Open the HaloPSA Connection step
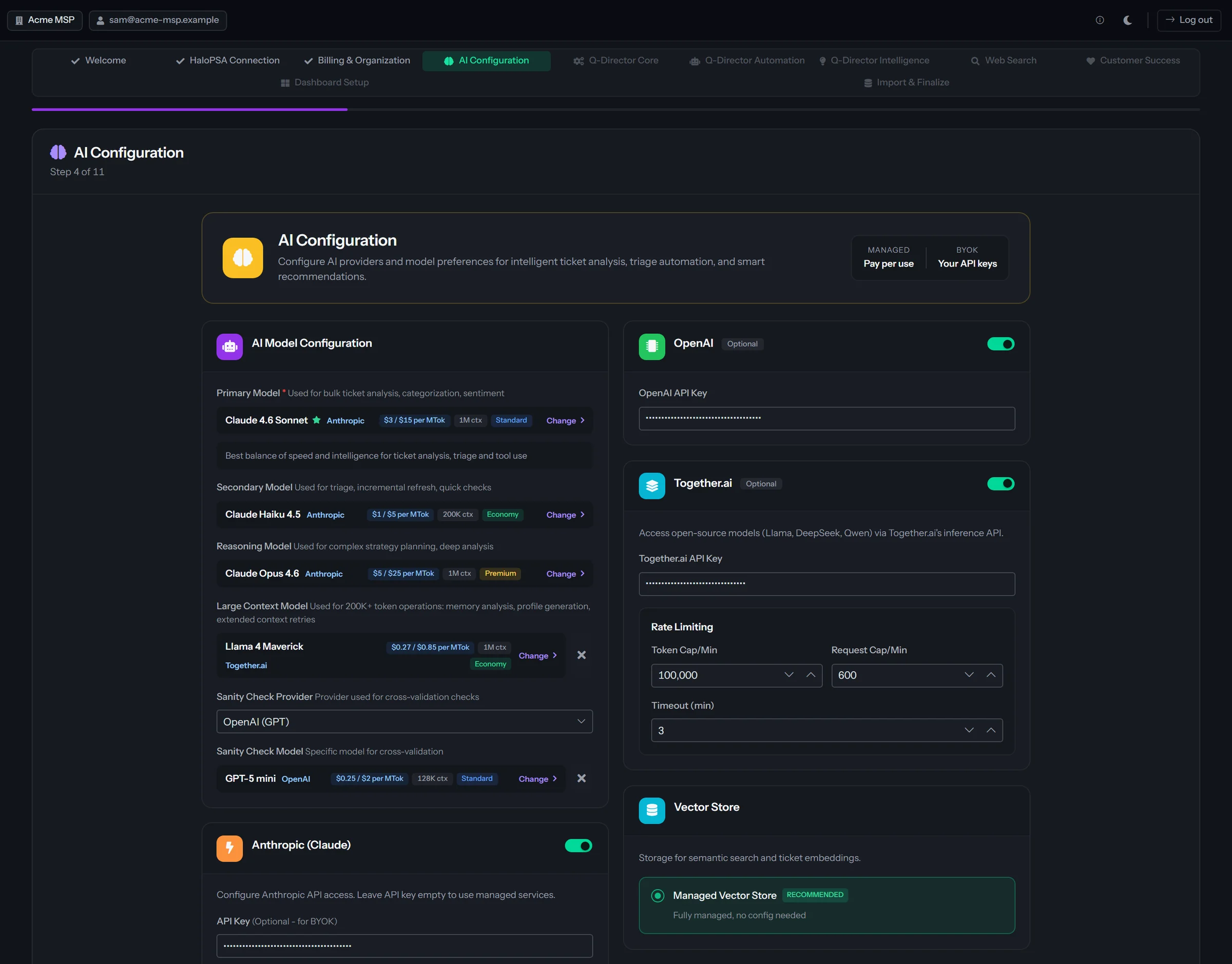 click(x=227, y=61)
